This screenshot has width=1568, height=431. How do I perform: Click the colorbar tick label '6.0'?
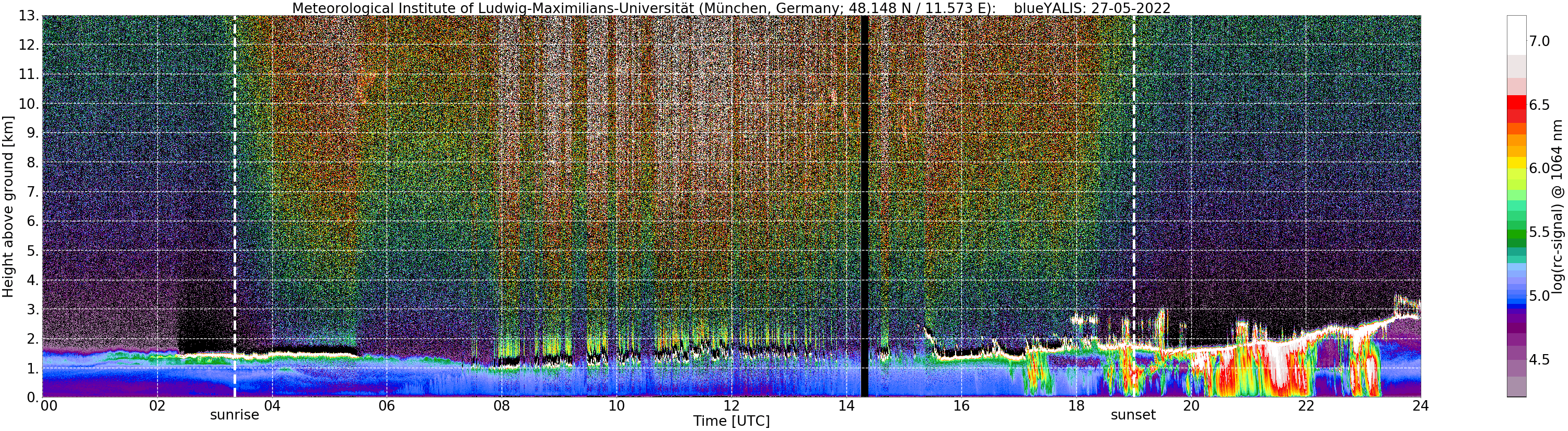click(1539, 168)
